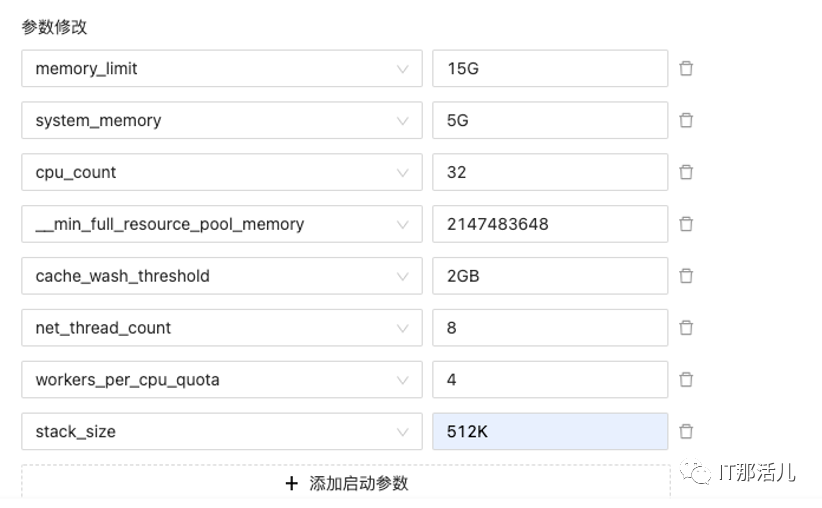
Task: Click 添加启动参数 to add a parameter
Action: tap(346, 483)
